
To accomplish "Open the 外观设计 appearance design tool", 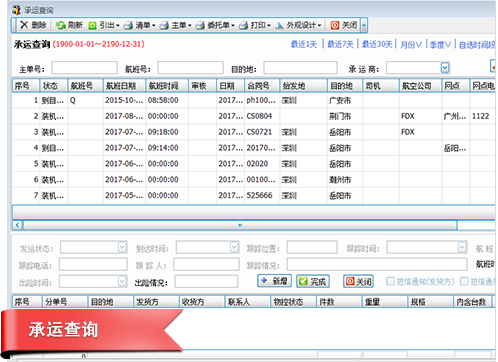I will pyautogui.click(x=298, y=25).
